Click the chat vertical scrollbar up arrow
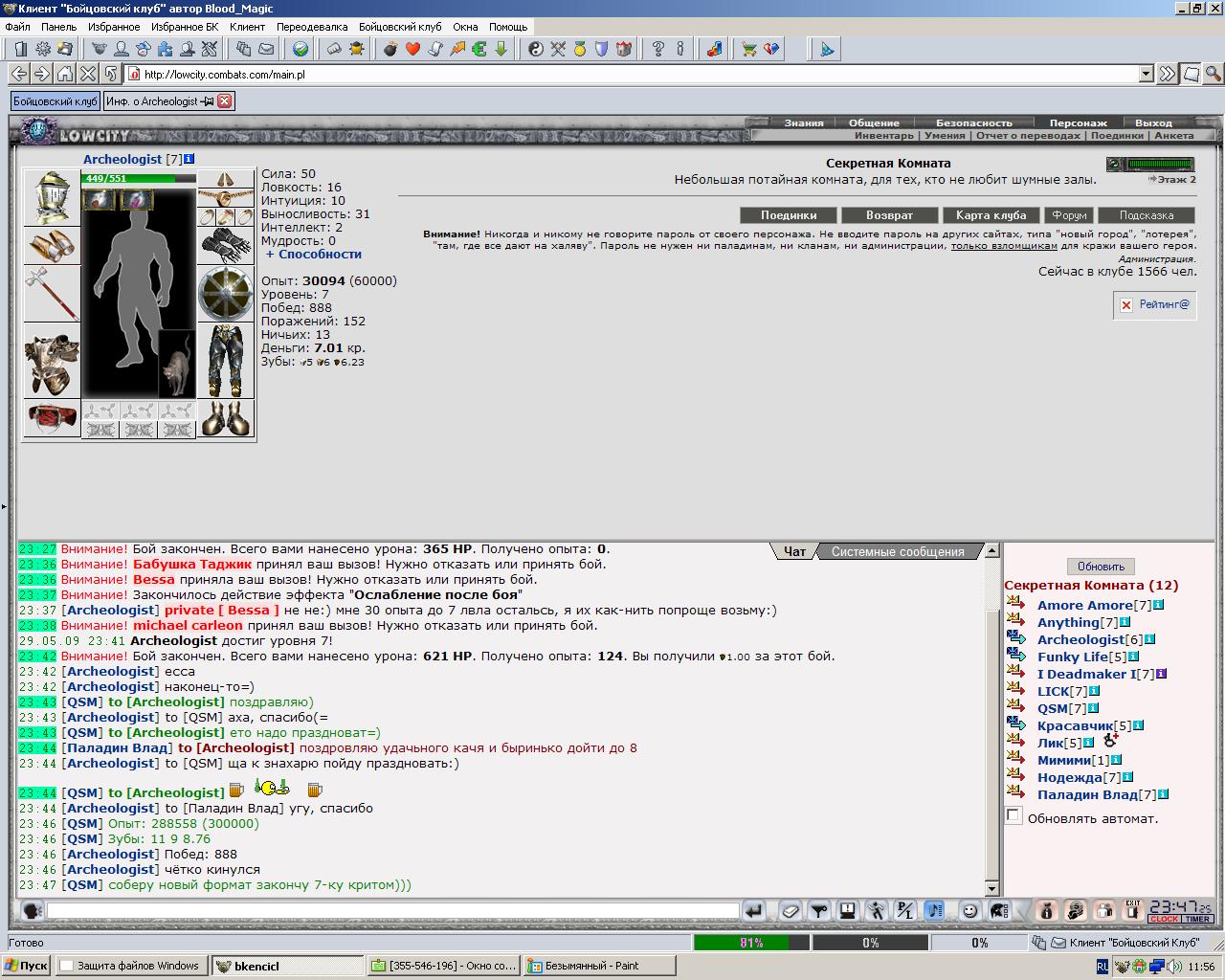Screen dimensions: 1225x980 tap(992, 550)
